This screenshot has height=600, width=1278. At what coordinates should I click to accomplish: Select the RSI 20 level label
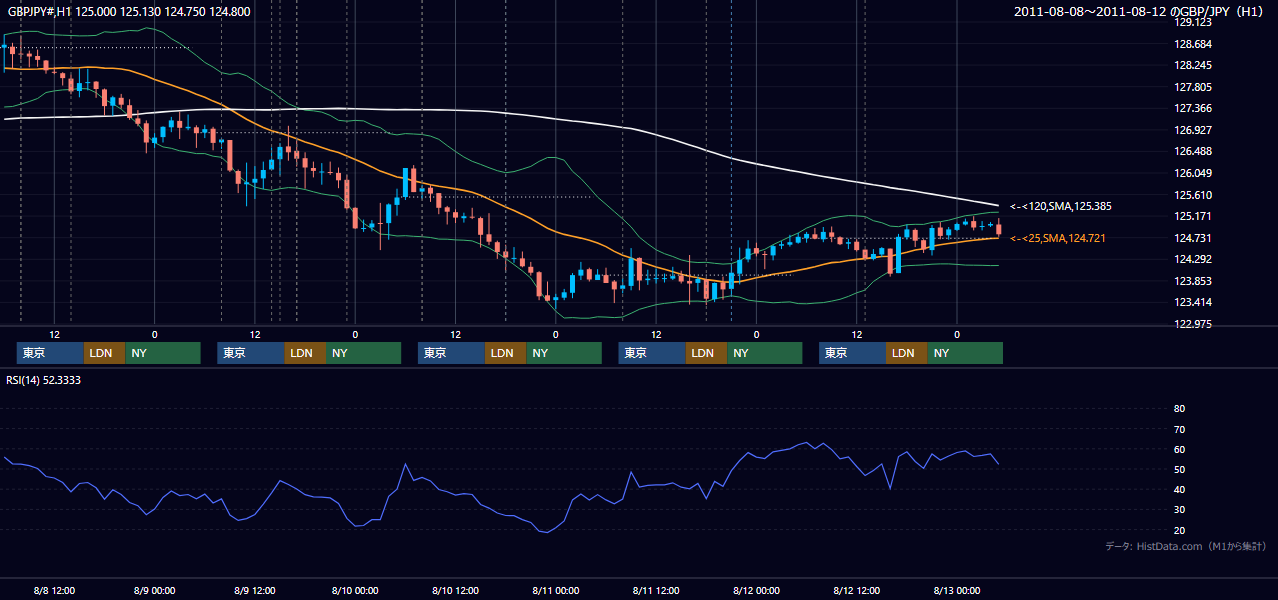[1179, 530]
